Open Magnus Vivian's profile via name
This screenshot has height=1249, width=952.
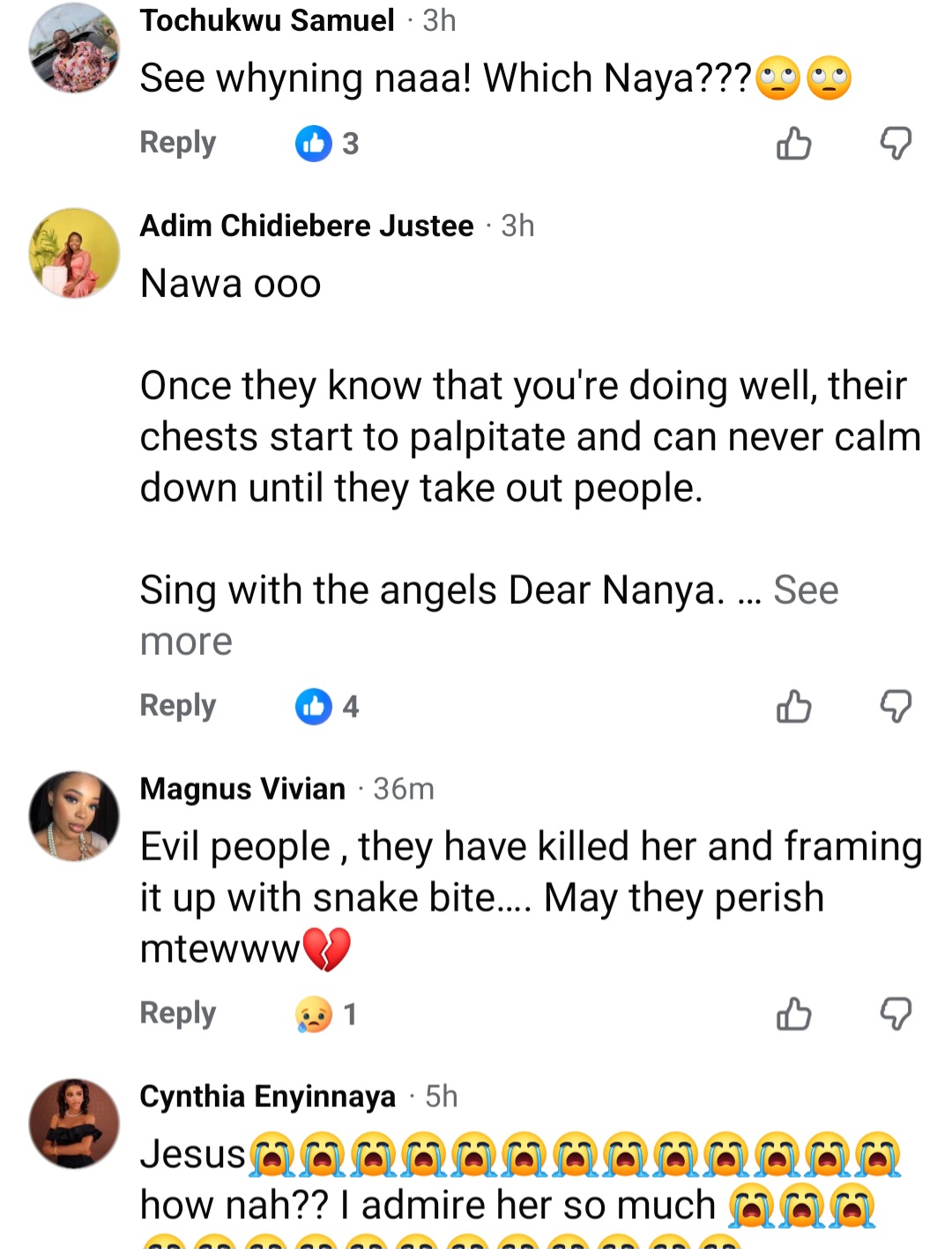pyautogui.click(x=242, y=789)
